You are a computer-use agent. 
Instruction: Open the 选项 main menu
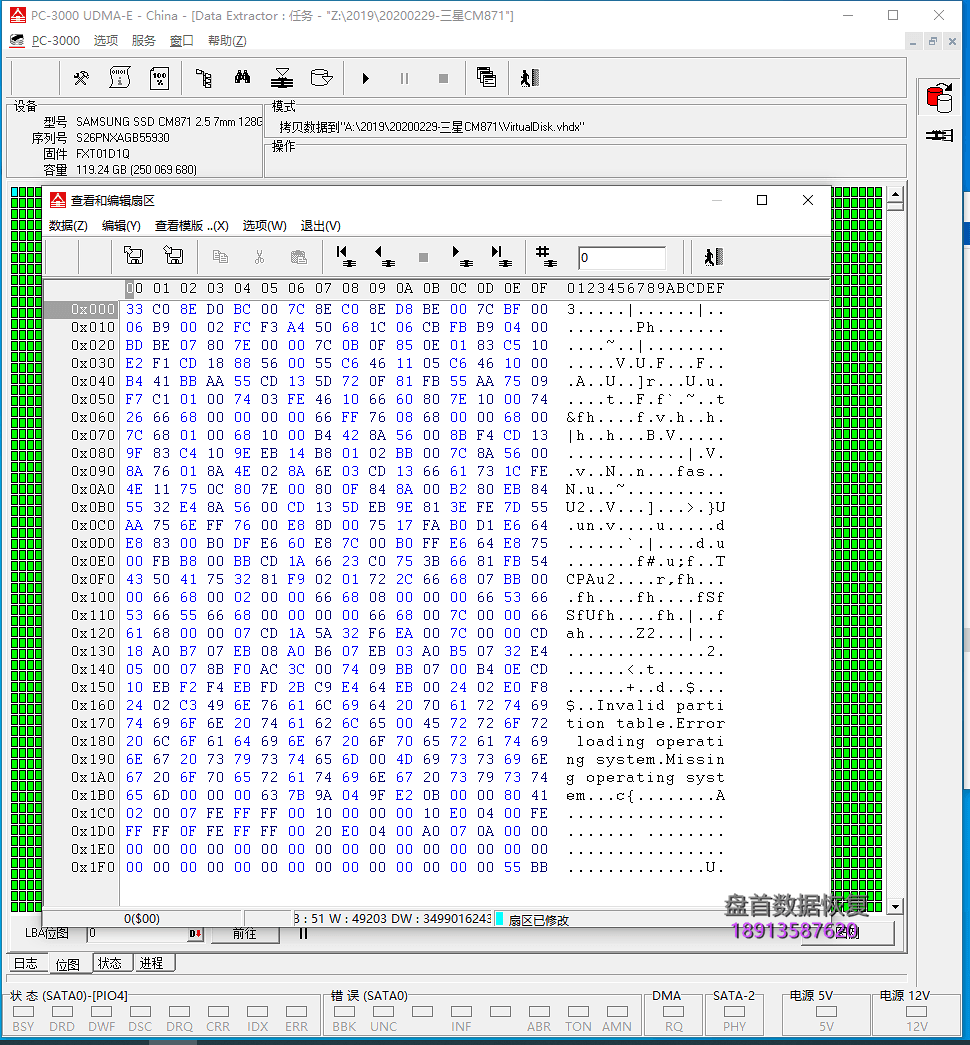[x=106, y=41]
